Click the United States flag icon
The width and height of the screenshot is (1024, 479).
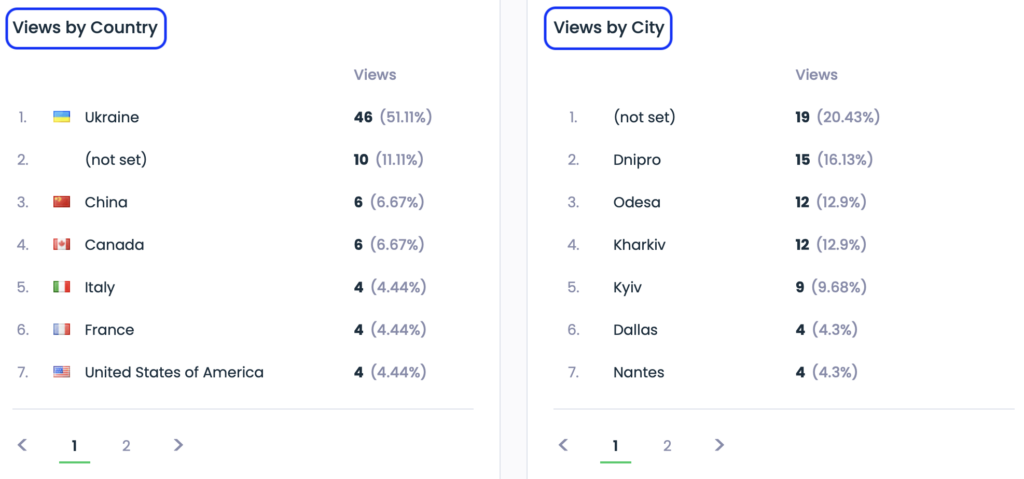coord(61,372)
